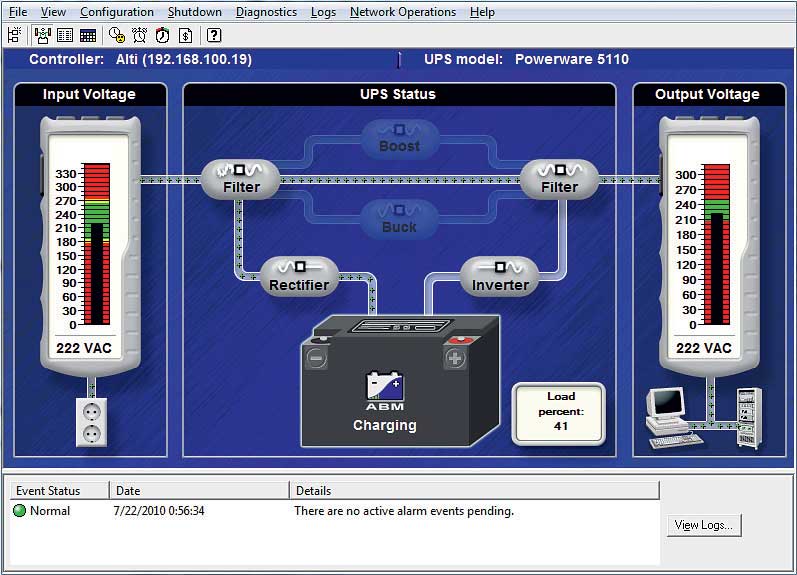Click the clock with sad face icon
Screen dimensions: 797x575
[117, 35]
